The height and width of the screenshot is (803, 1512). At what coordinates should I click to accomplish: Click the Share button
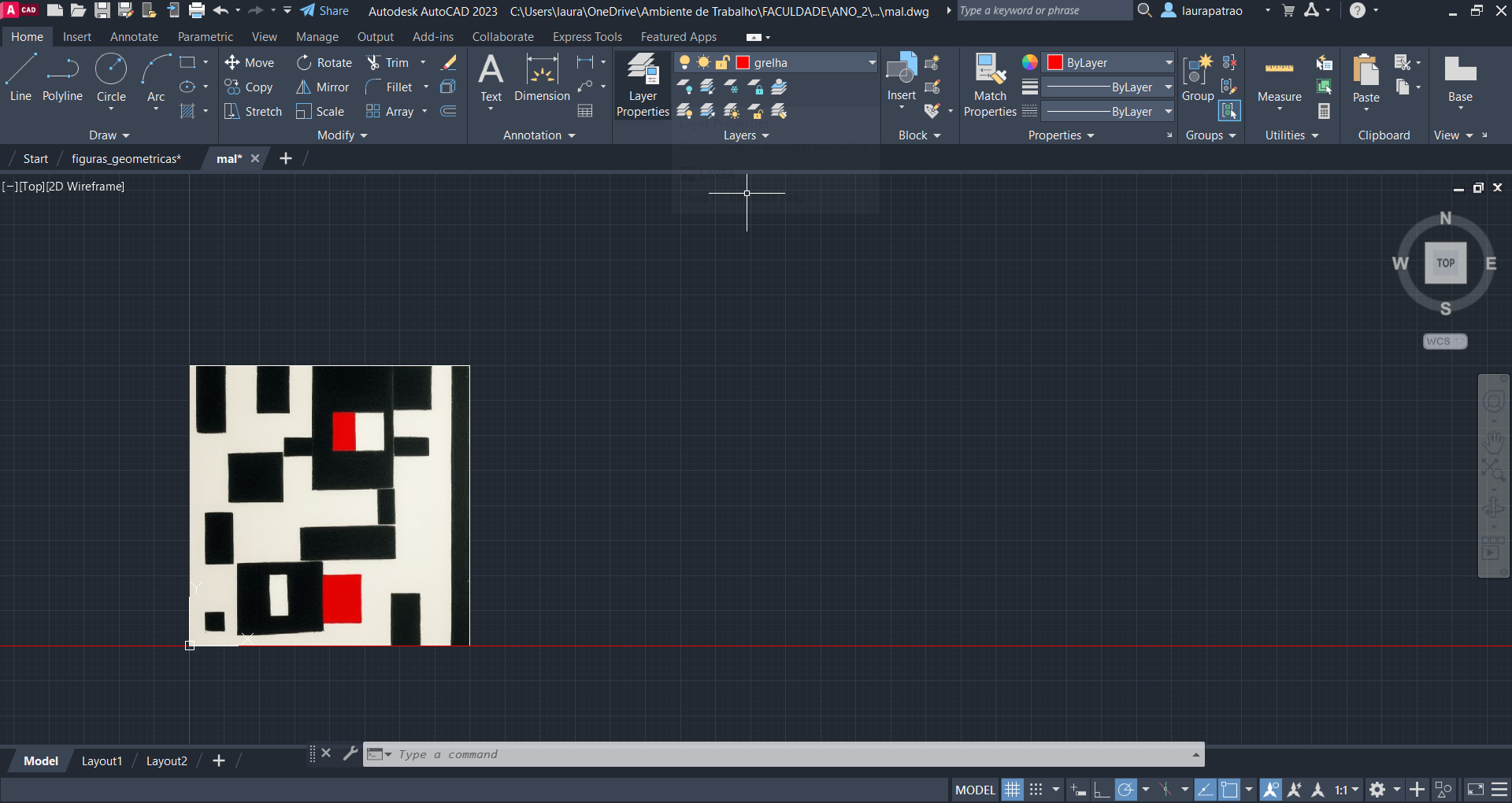[324, 11]
